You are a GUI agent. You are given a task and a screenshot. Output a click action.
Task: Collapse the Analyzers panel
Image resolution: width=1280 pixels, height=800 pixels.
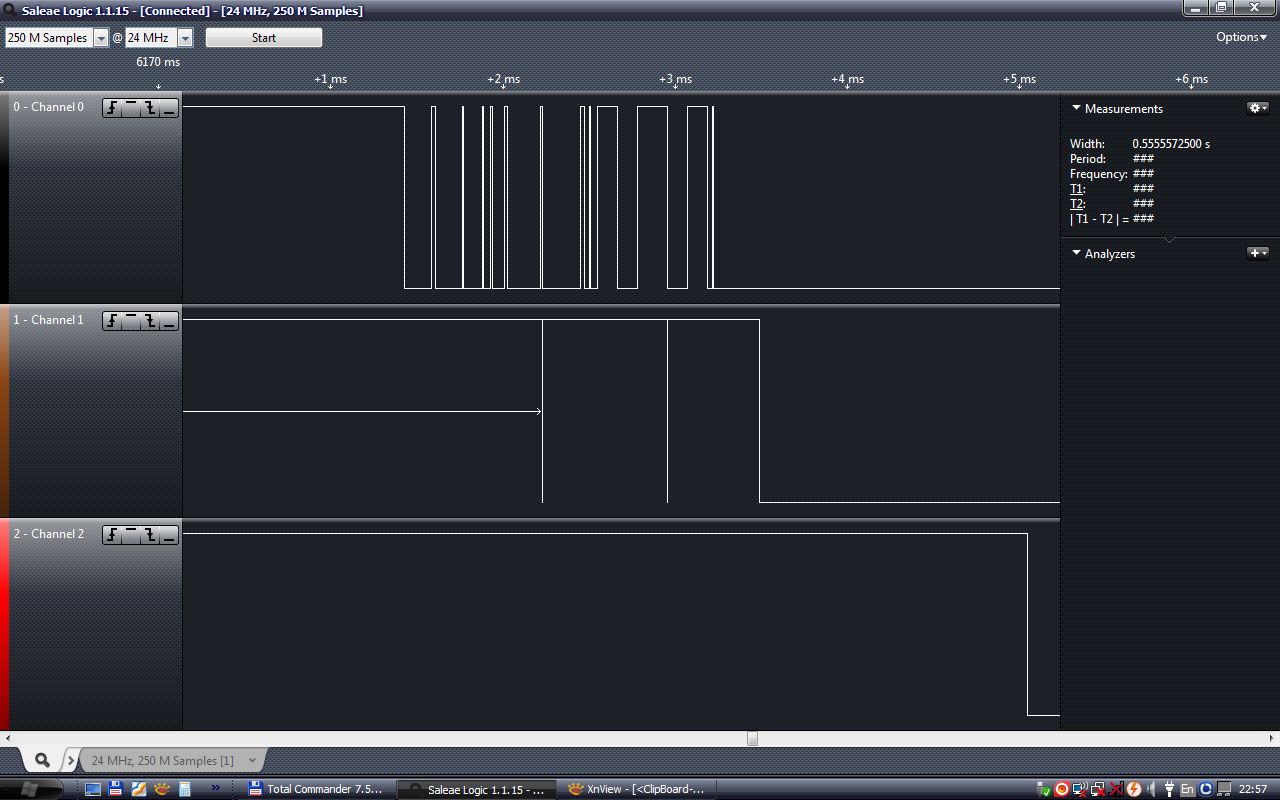coord(1076,253)
